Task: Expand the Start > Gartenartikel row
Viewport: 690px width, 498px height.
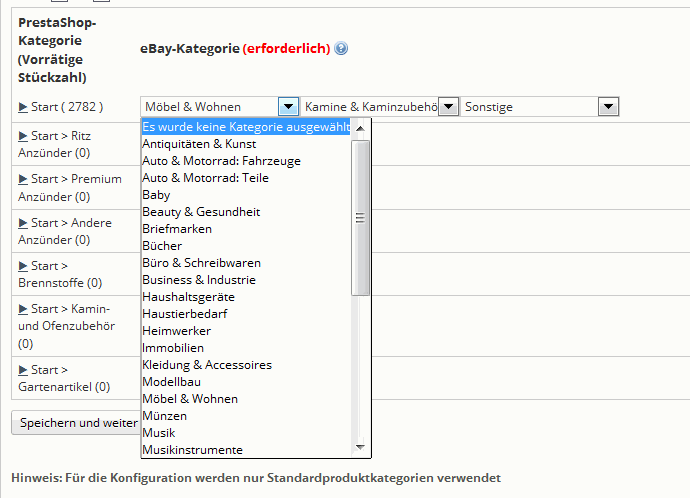Action: pyautogui.click(x=23, y=370)
